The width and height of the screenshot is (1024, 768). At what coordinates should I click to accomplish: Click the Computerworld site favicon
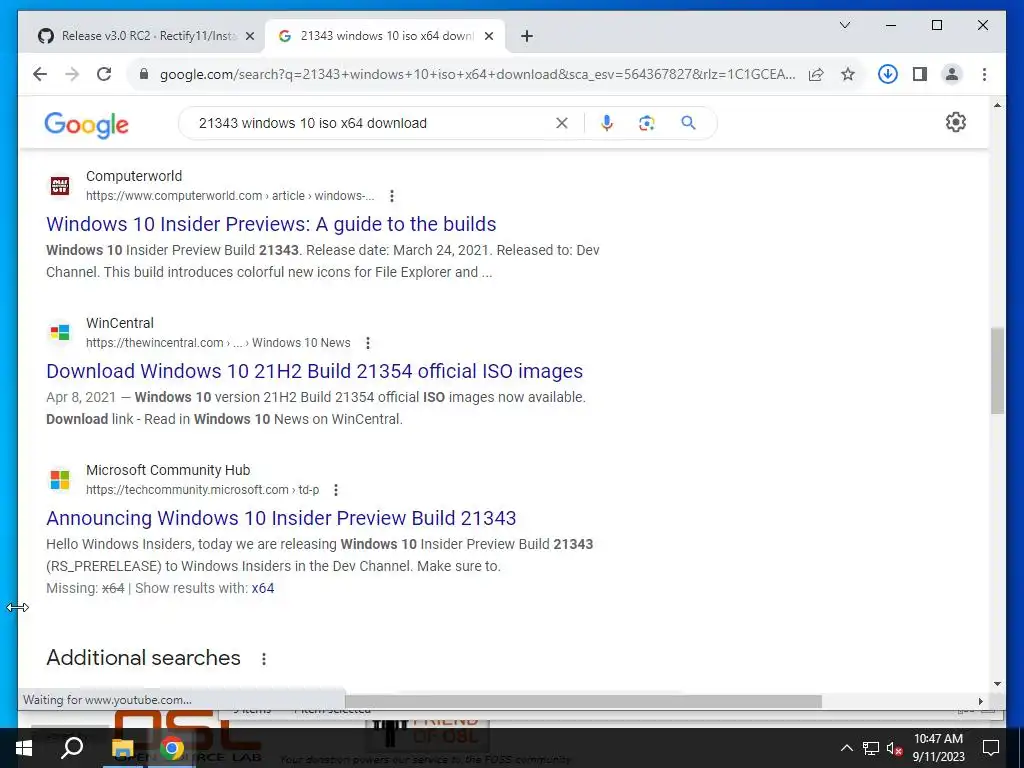[x=59, y=185]
